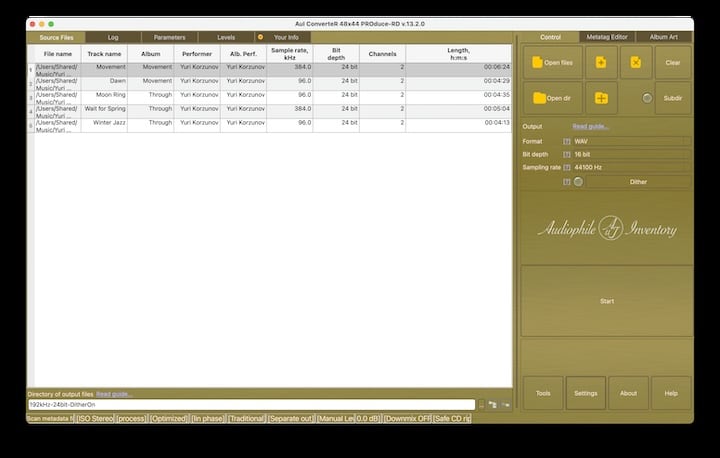This screenshot has height=458, width=720.
Task: Open the Bit depth 16 bit dropdown
Action: 631,154
